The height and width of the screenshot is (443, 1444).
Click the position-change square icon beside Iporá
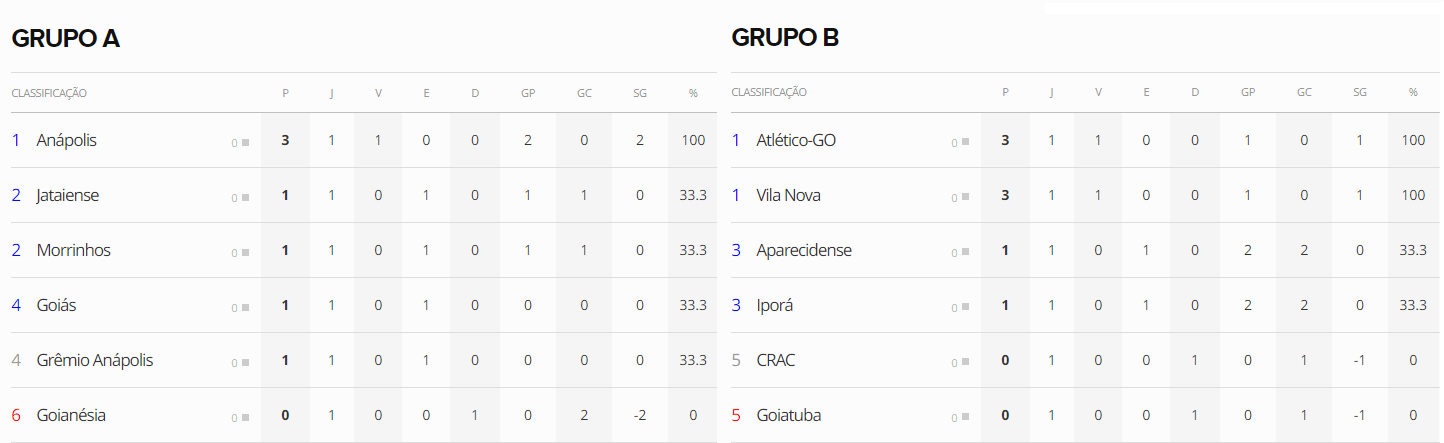(965, 307)
